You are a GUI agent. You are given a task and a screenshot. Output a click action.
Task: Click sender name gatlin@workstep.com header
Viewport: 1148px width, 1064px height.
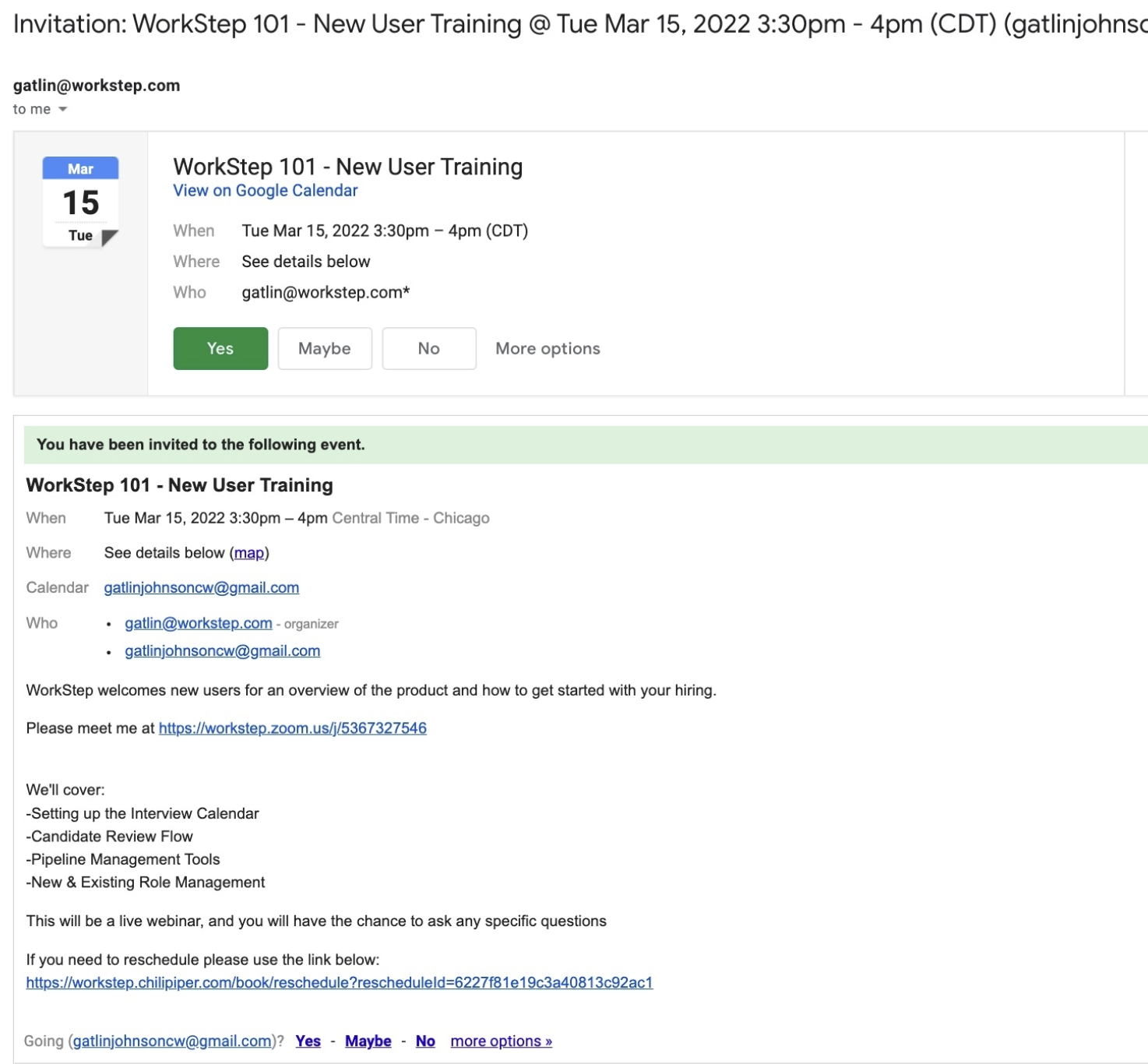tap(97, 86)
